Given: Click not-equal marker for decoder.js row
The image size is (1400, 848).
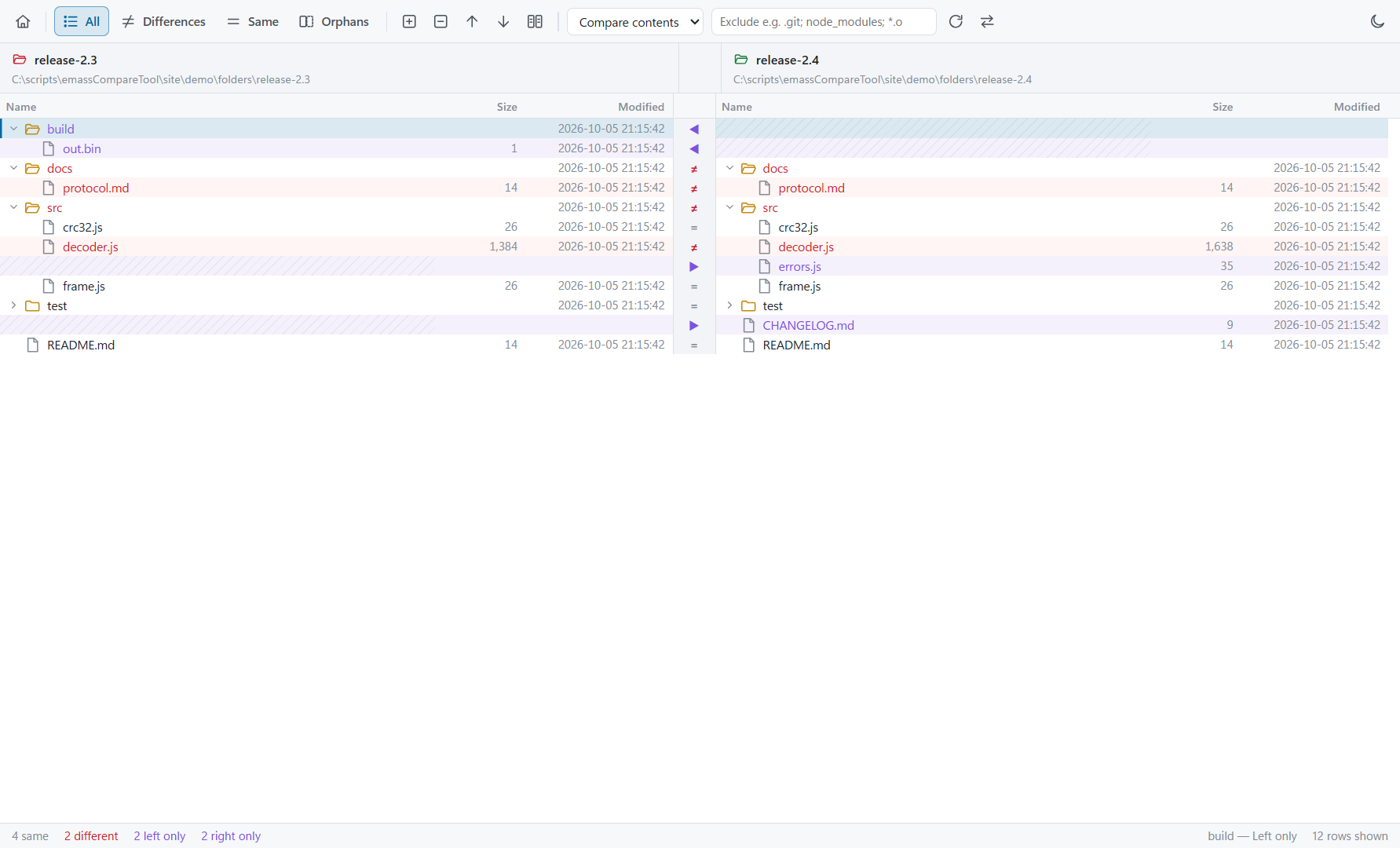Looking at the screenshot, I should 694,247.
